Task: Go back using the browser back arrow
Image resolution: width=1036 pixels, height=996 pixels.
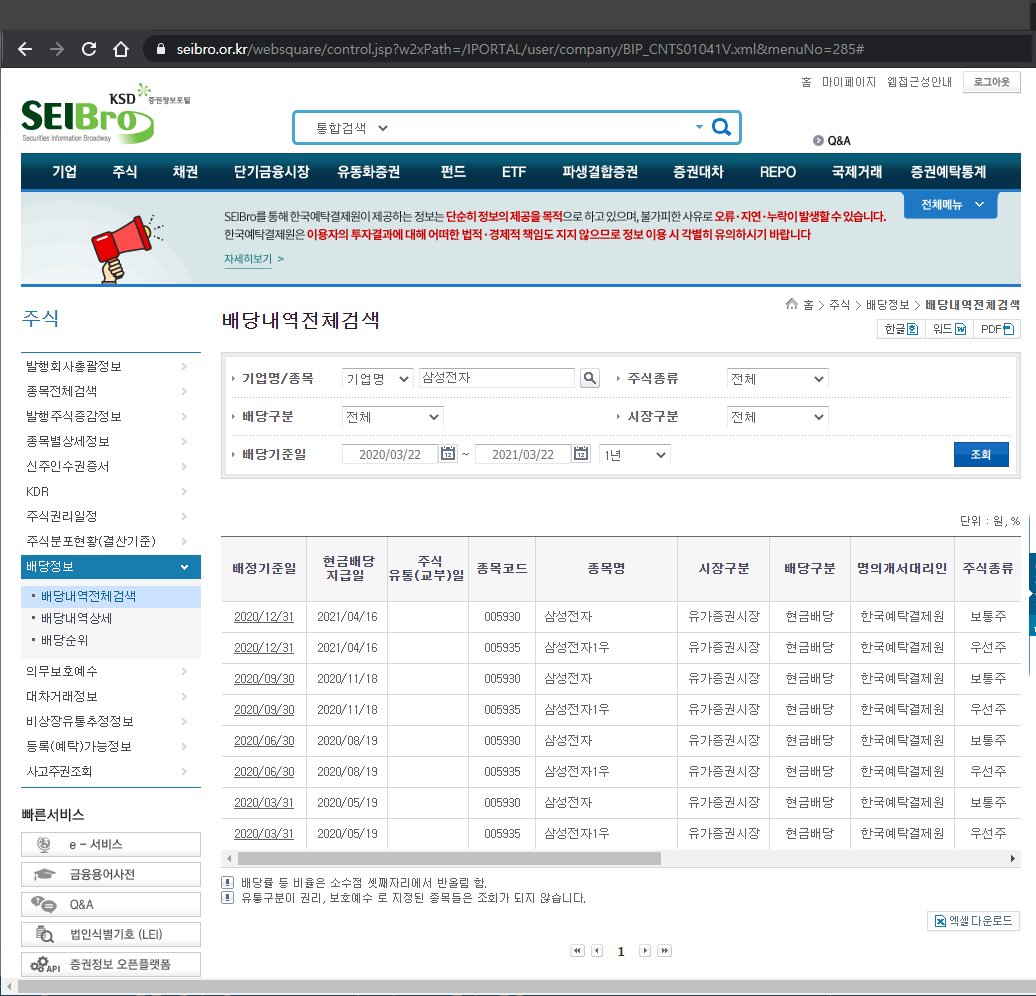Action: pyautogui.click(x=25, y=49)
